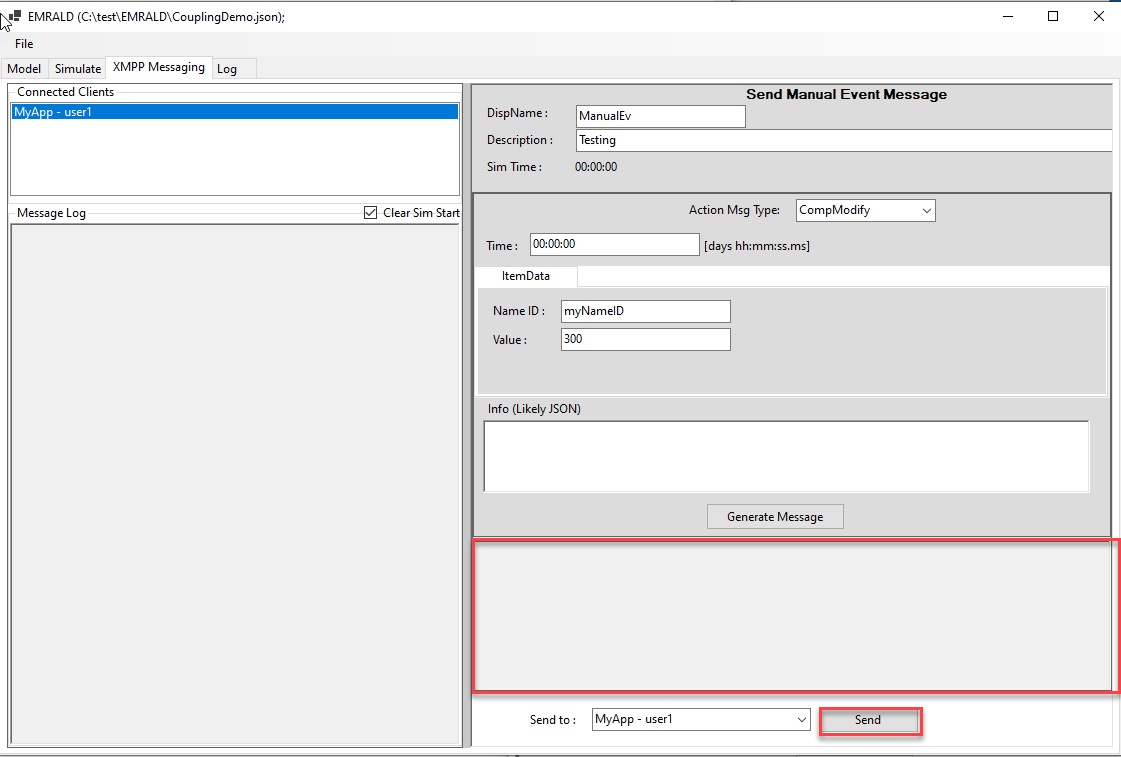Toggle the Clear Sim Start checkbox

coord(370,212)
